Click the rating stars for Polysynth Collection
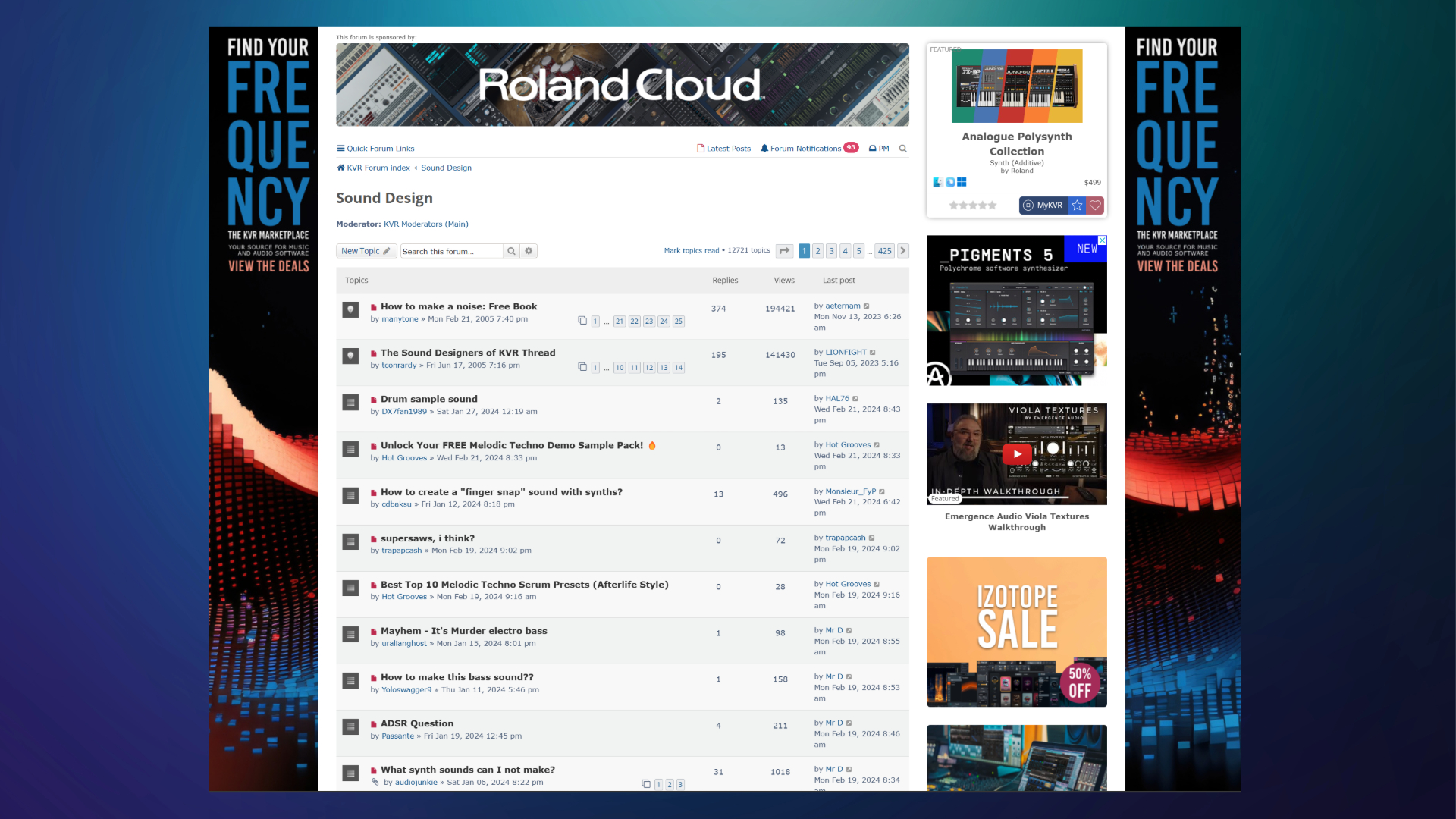 point(973,206)
